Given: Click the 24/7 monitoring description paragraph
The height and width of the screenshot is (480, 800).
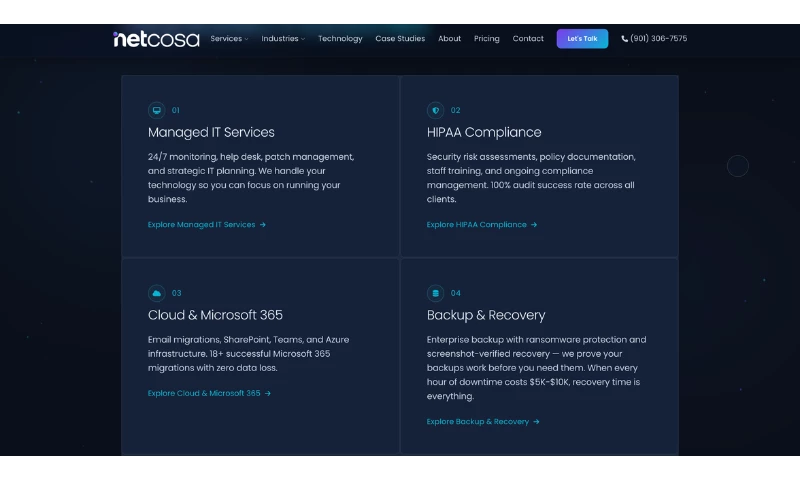Looking at the screenshot, I should (x=251, y=178).
